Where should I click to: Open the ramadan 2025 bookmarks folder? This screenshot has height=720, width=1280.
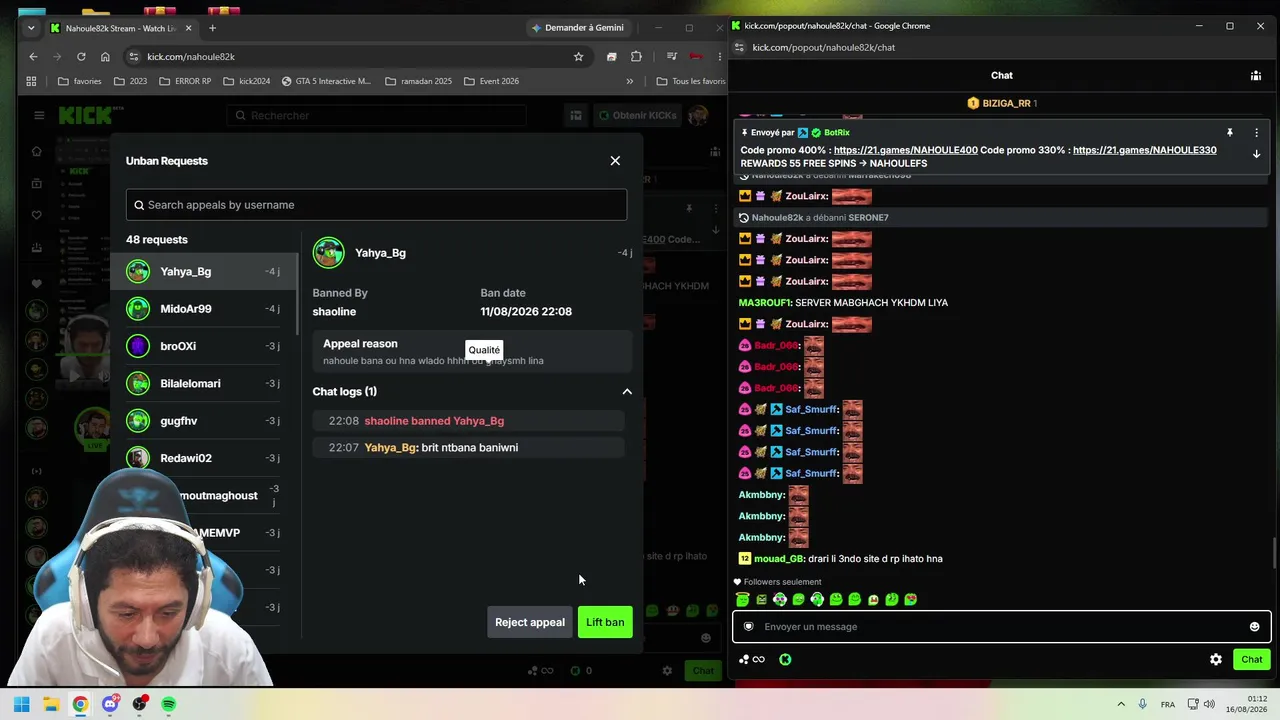point(419,81)
